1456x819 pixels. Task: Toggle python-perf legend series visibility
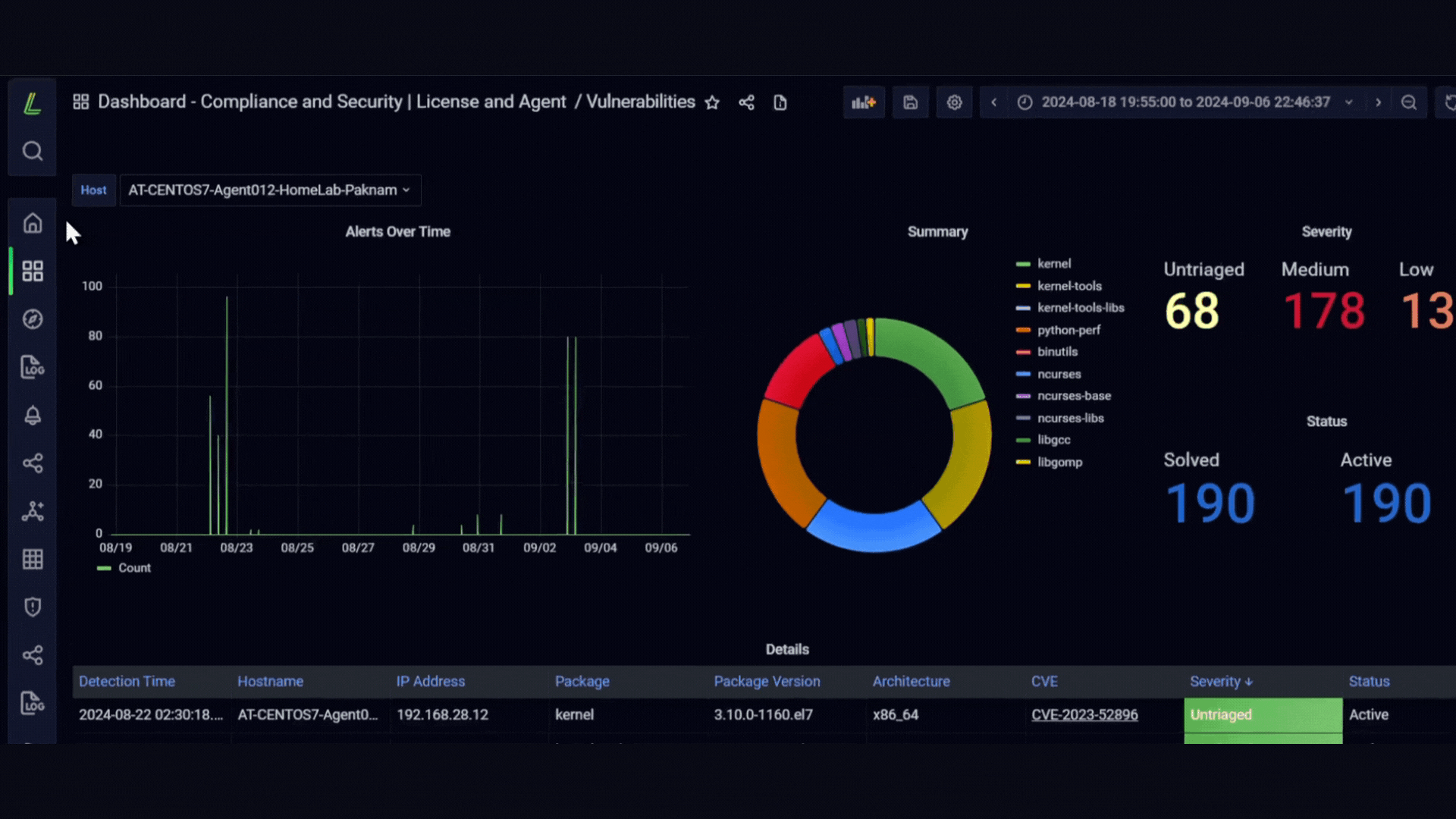pyautogui.click(x=1068, y=330)
